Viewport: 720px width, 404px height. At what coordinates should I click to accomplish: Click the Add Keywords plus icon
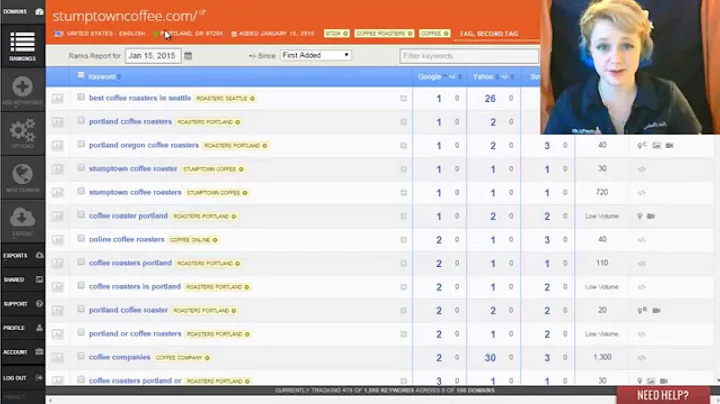pyautogui.click(x=22, y=86)
